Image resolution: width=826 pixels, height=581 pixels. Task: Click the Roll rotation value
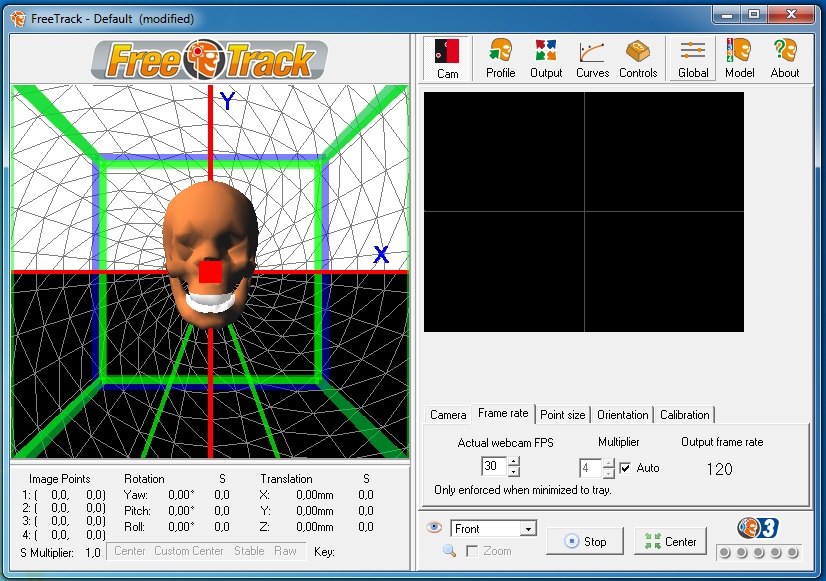click(181, 527)
